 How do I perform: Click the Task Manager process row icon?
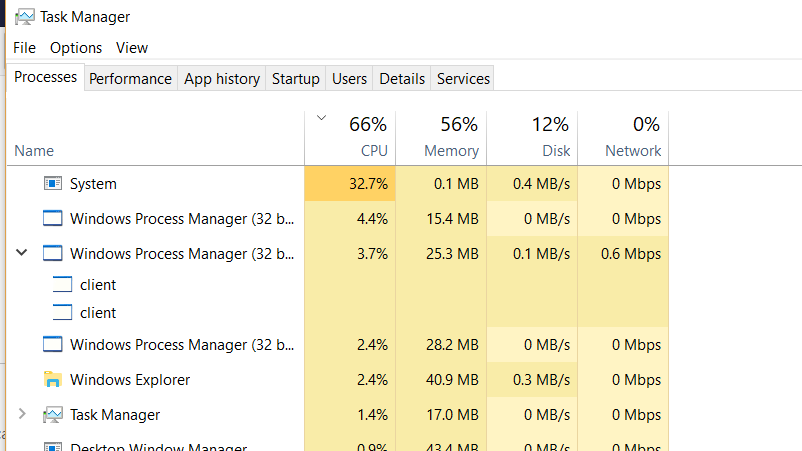53,415
